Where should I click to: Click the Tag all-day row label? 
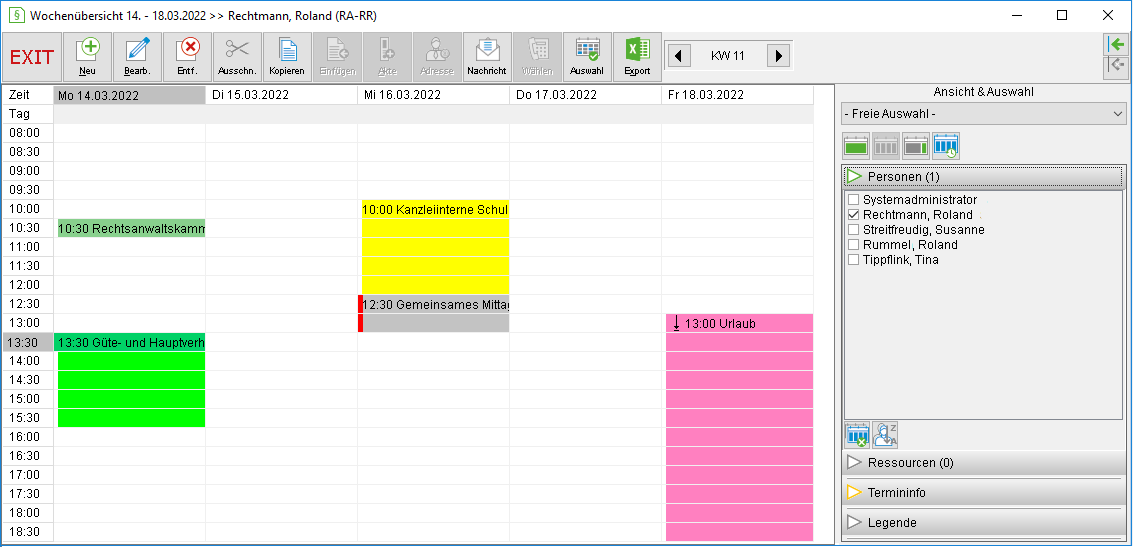(x=28, y=114)
